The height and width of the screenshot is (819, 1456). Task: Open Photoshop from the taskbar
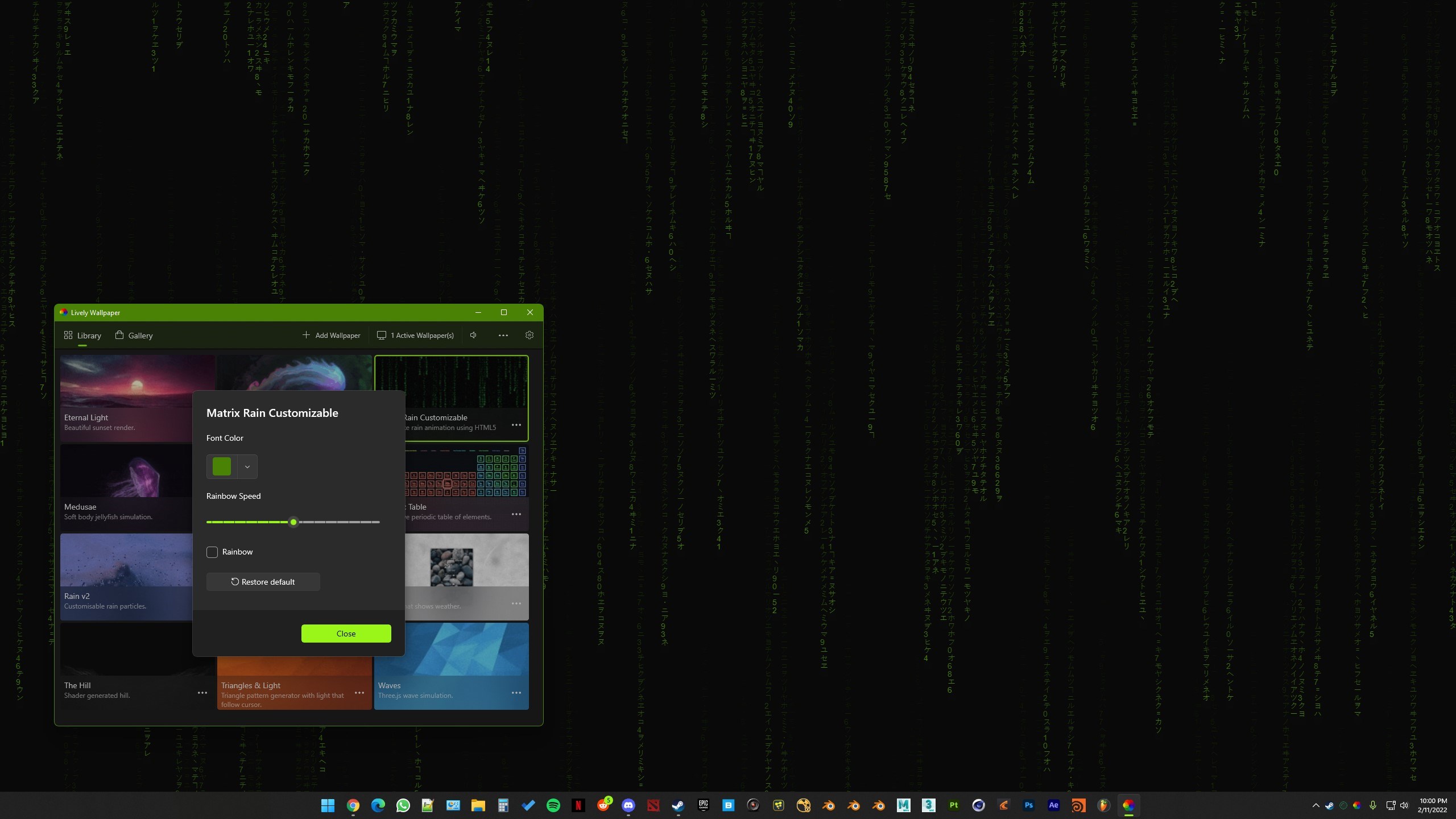[x=1028, y=805]
